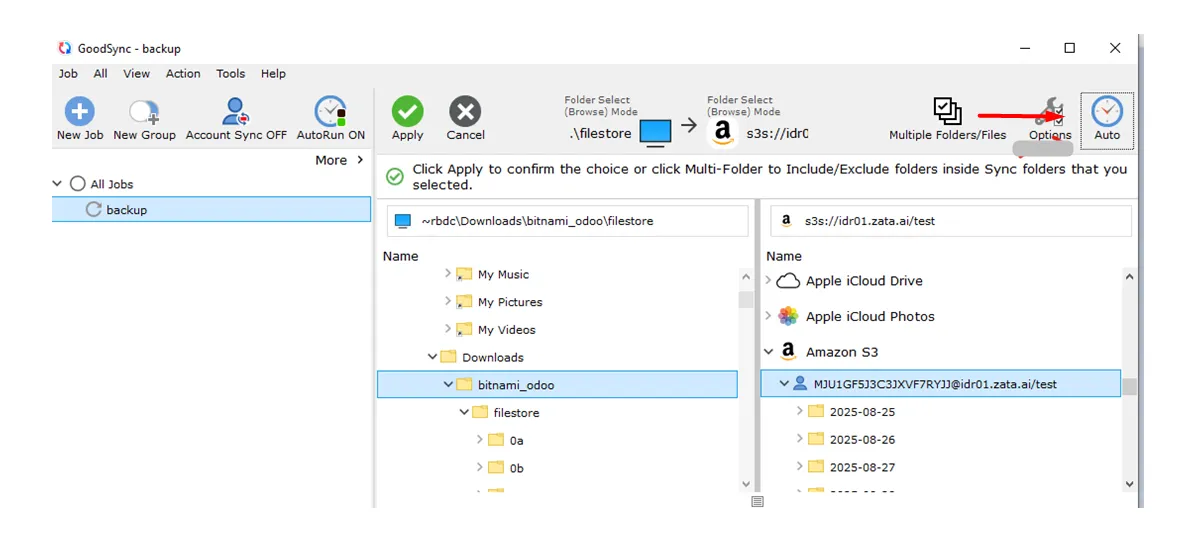
Task: Open the All menu
Action: tap(101, 74)
